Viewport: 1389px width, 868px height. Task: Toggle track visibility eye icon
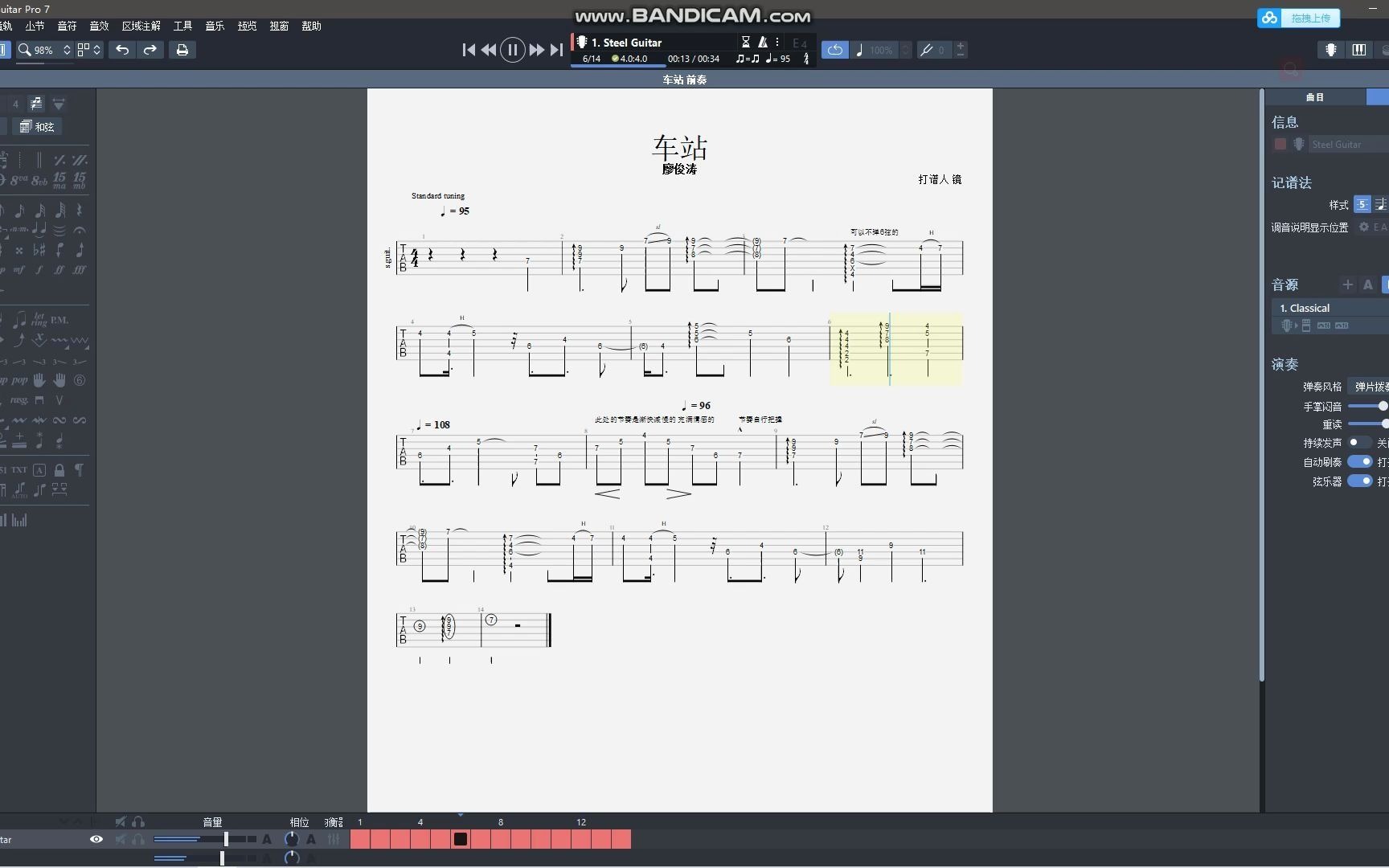(96, 839)
